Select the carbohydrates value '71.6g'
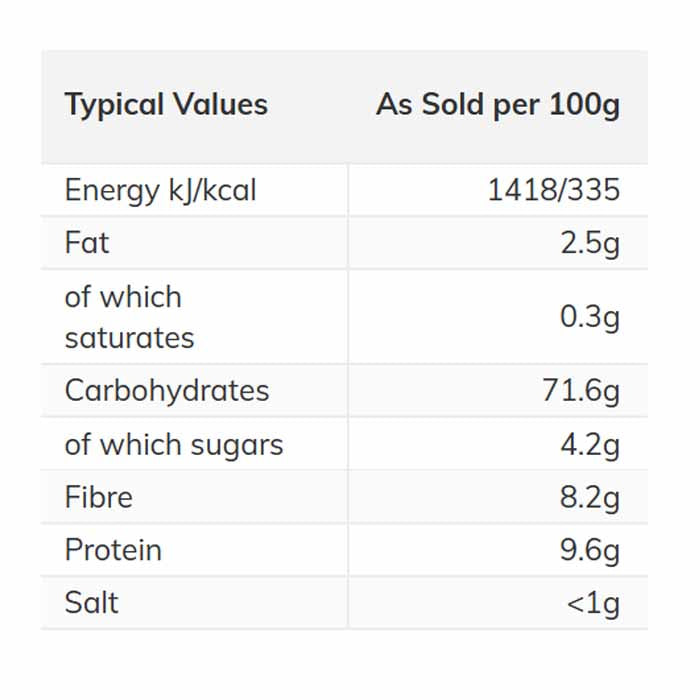This screenshot has width=700, height=700. (x=581, y=390)
